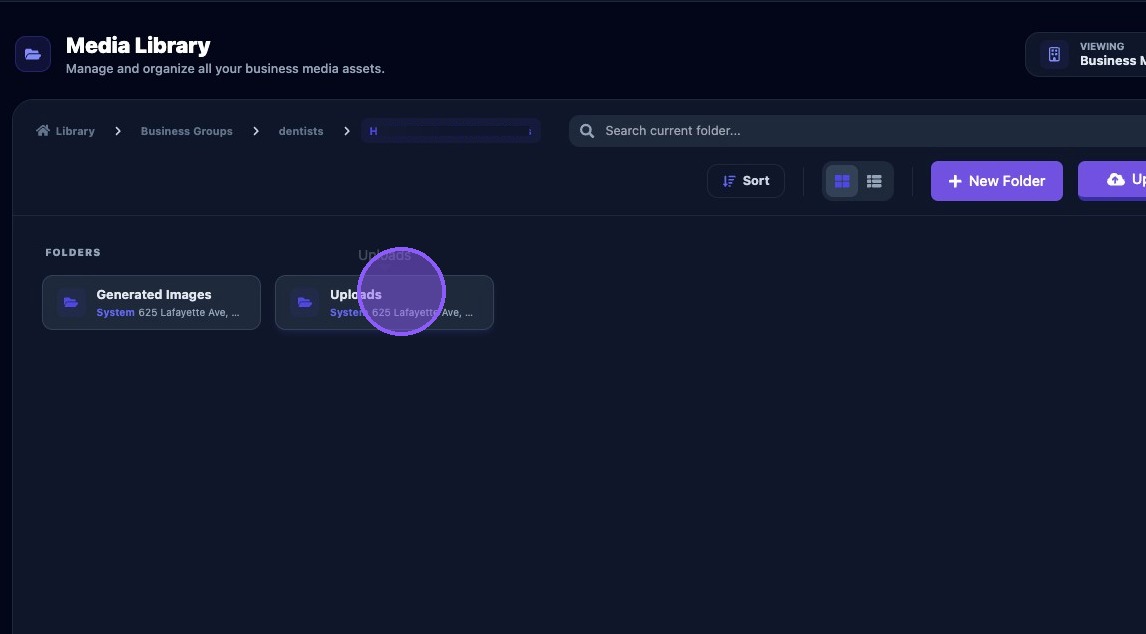This screenshot has height=634, width=1146.
Task: Click the Uploads folder icon
Action: pyautogui.click(x=305, y=302)
